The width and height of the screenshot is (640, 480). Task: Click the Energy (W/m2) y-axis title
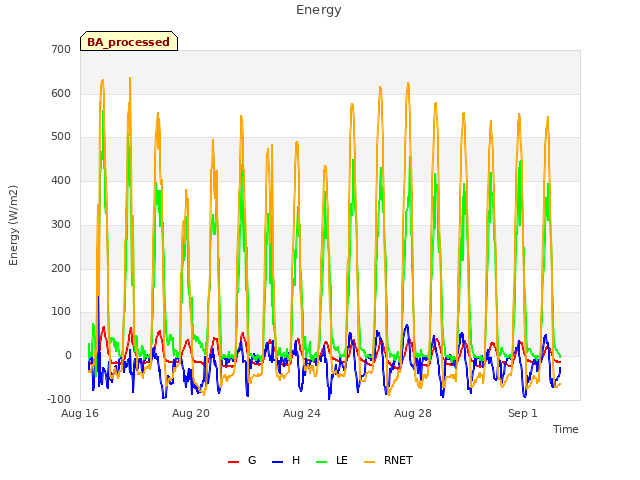pos(13,225)
